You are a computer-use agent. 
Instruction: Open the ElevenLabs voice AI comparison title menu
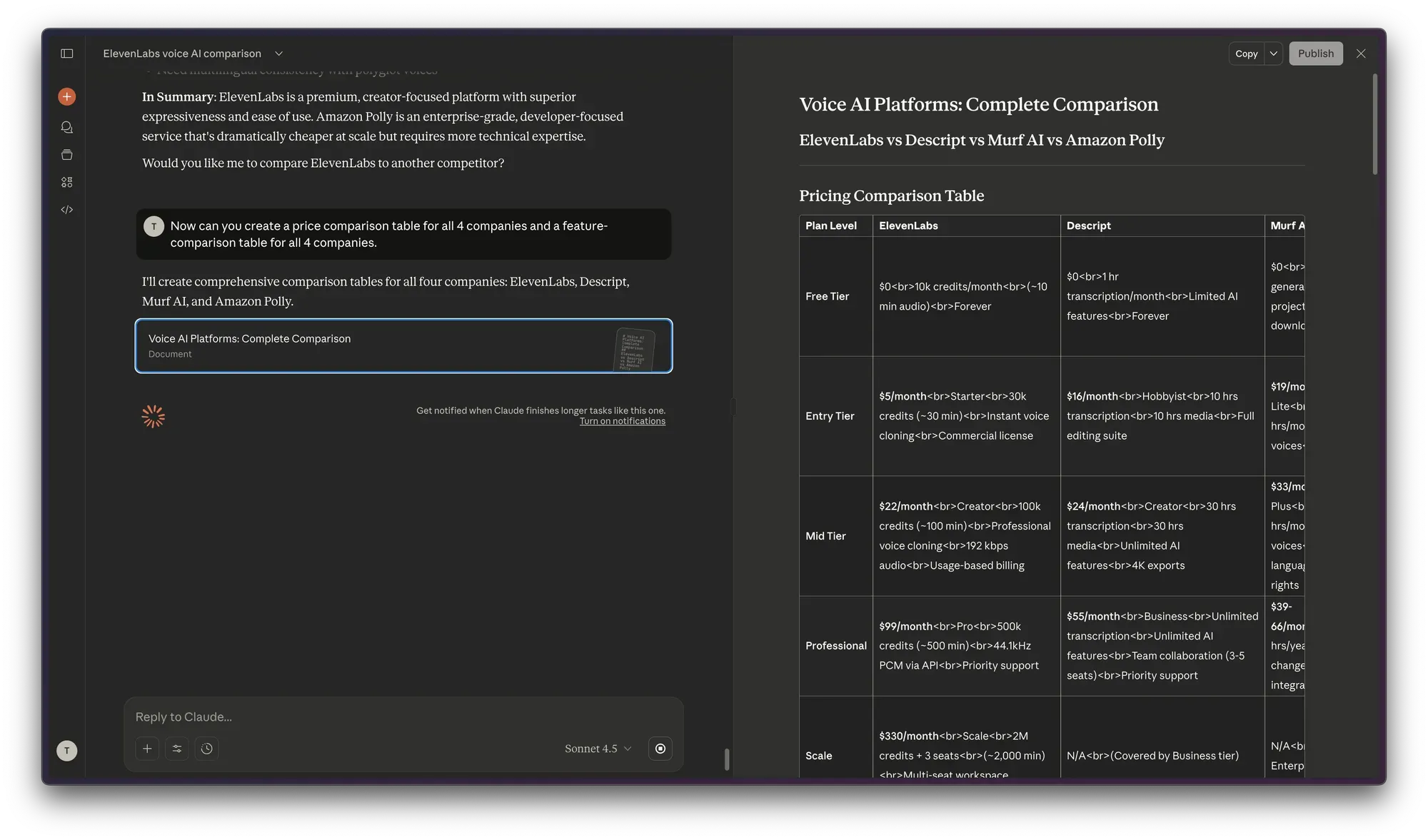(278, 53)
